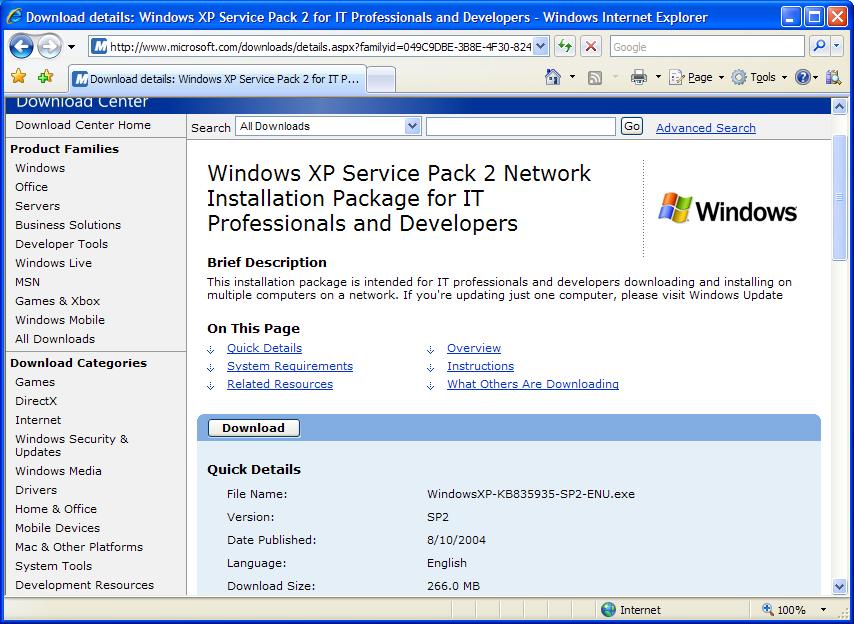Open the Advanced Search link
854x624 pixels.
706,128
